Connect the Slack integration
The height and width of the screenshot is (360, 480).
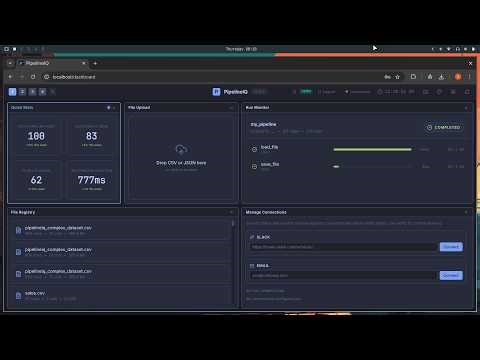click(x=451, y=247)
